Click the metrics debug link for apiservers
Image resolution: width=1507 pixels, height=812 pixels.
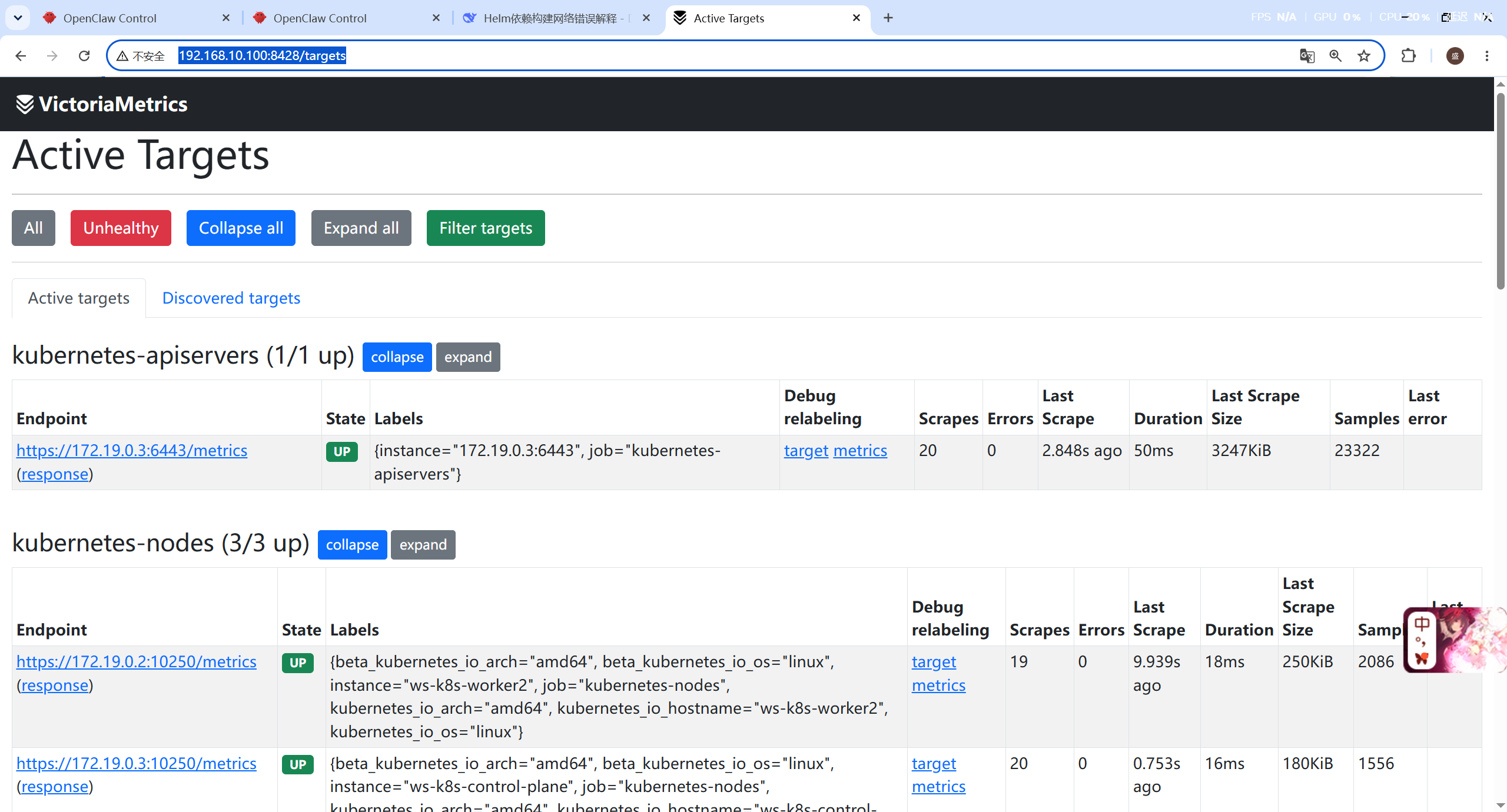coord(860,451)
